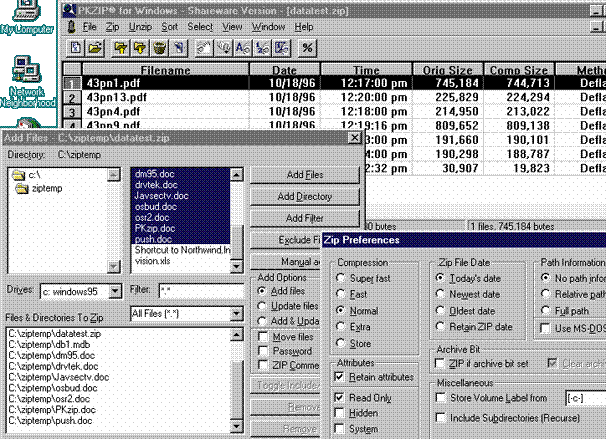Click the PKZIP title bar application icon
606x439 pixels.
pos(70,10)
